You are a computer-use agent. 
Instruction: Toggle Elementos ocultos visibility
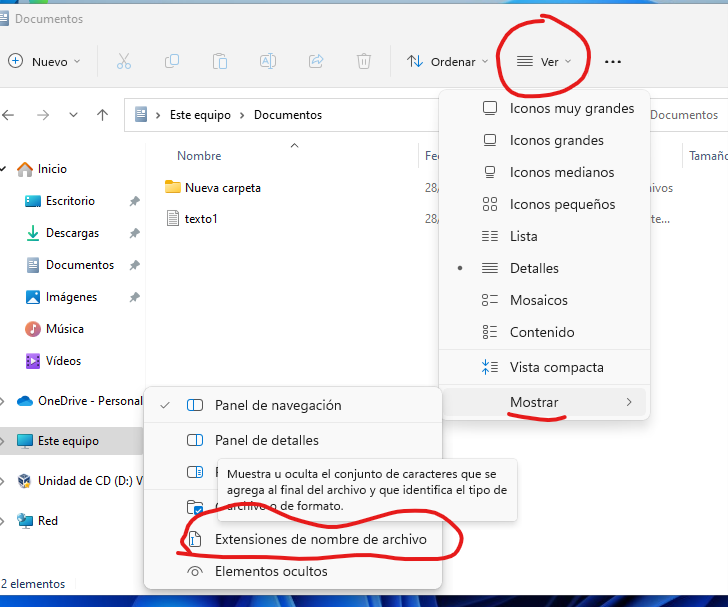tap(270, 571)
